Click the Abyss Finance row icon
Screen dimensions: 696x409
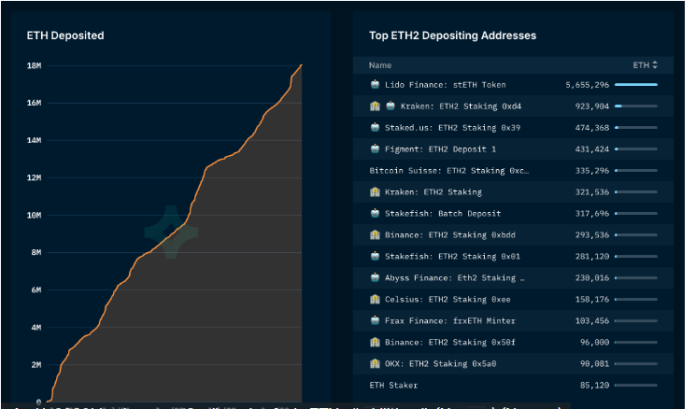click(x=375, y=278)
